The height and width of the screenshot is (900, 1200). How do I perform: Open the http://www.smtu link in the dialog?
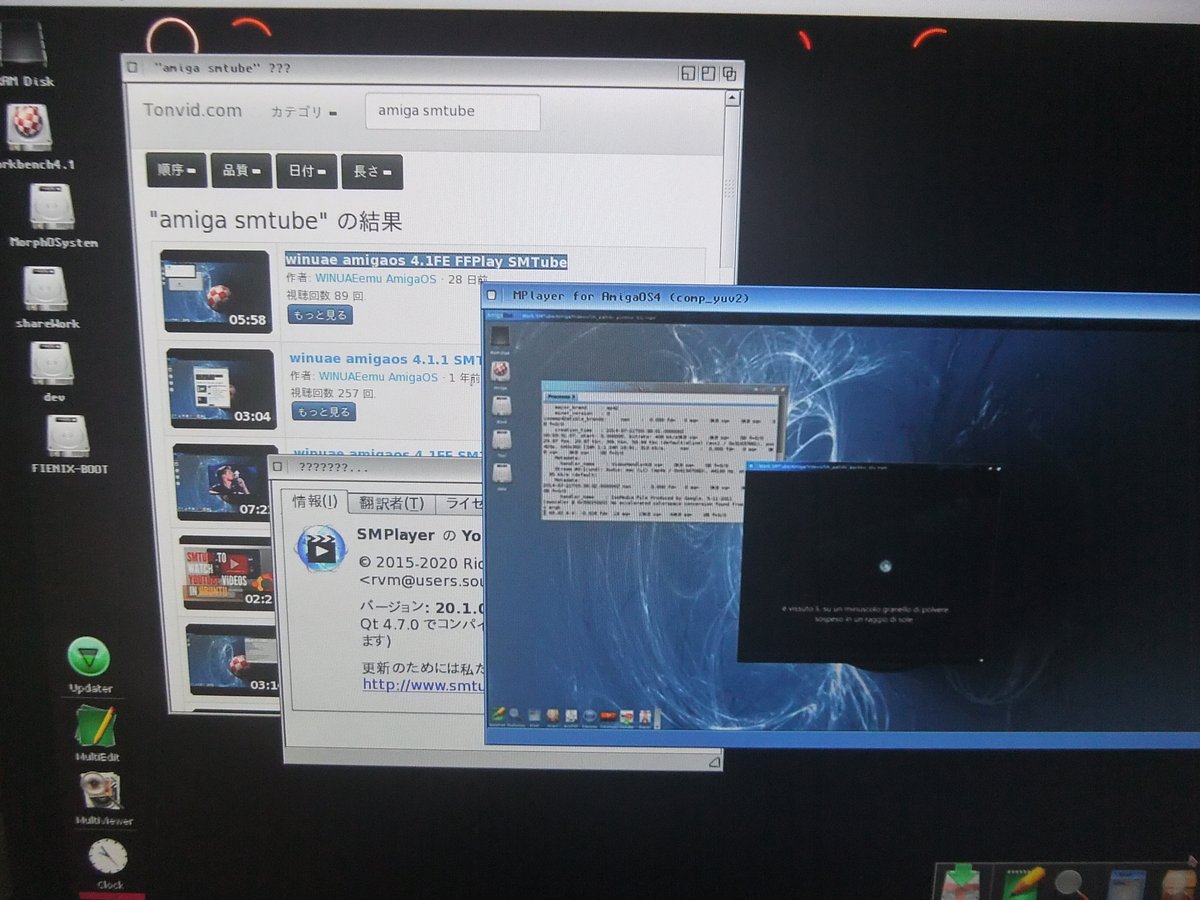(x=423, y=685)
